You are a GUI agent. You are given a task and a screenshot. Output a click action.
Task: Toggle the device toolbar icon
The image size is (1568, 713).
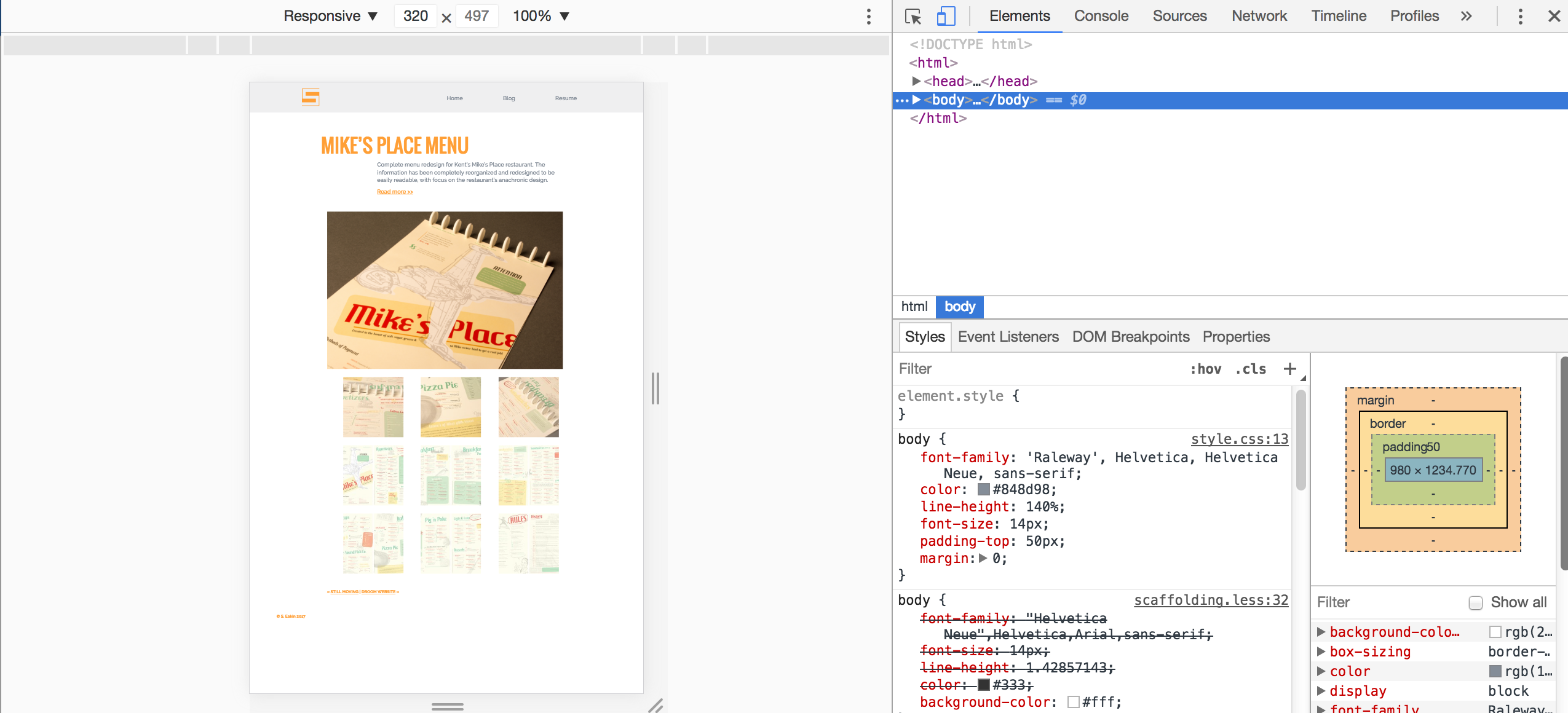click(x=946, y=16)
